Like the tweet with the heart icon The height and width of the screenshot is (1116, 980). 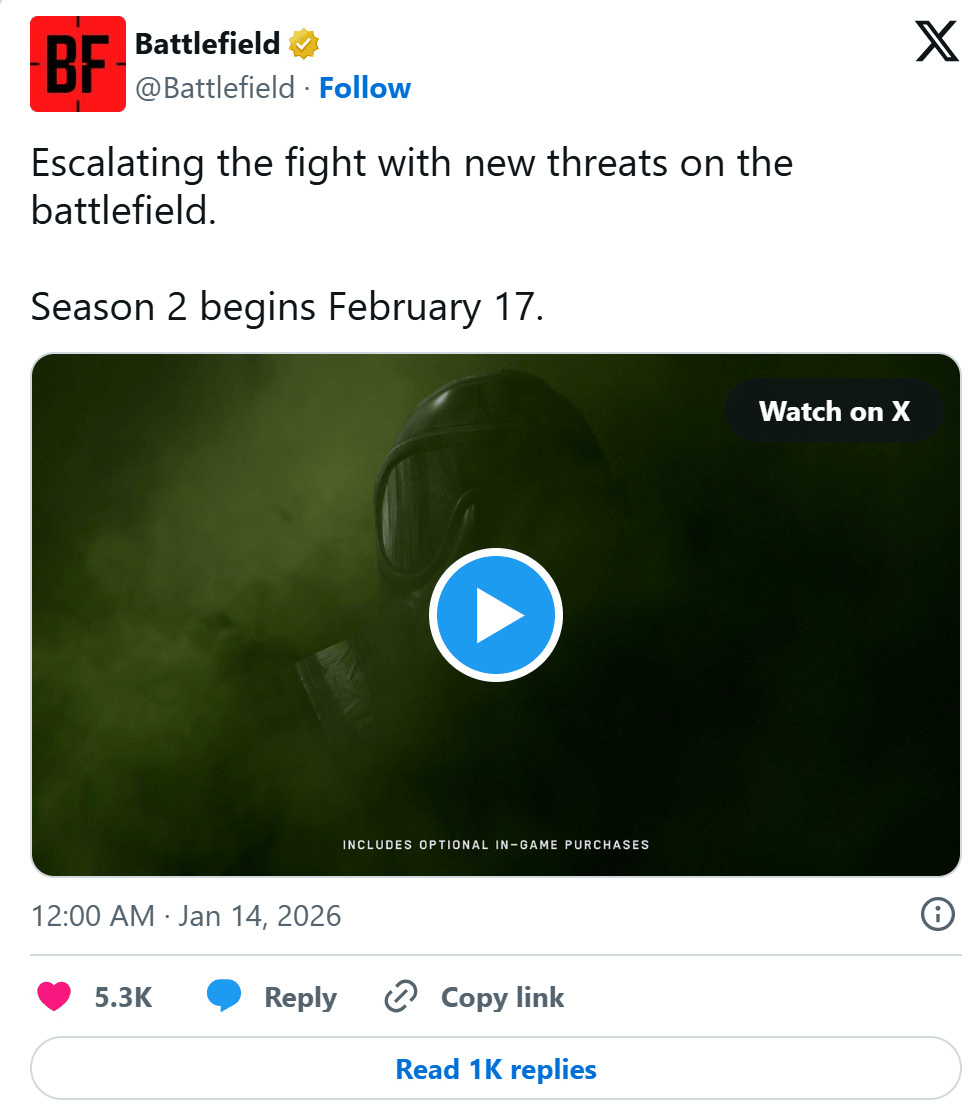pyautogui.click(x=54, y=996)
